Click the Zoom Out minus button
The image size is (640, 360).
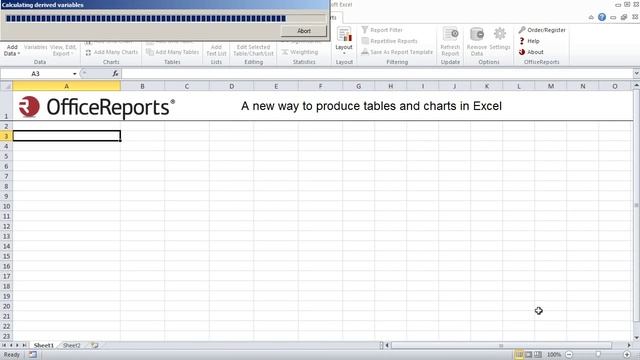point(569,354)
